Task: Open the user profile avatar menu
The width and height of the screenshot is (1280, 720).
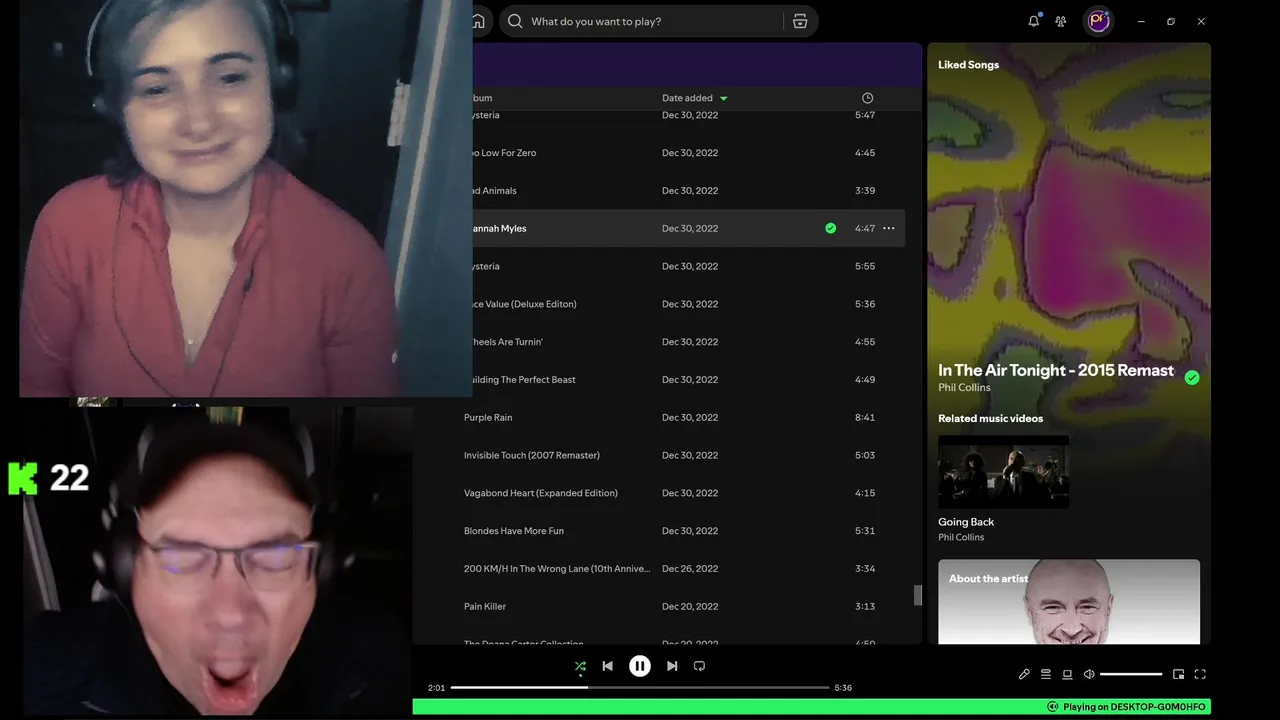Action: [x=1099, y=21]
